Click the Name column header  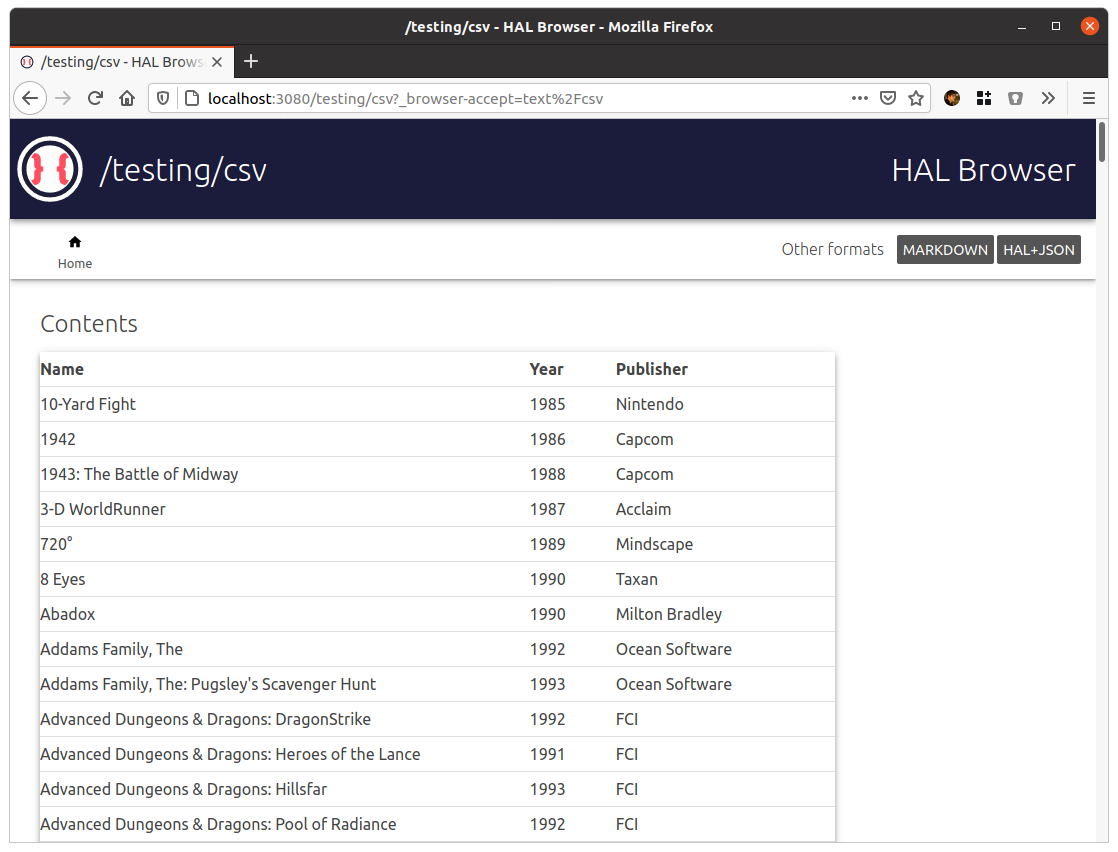pos(62,369)
